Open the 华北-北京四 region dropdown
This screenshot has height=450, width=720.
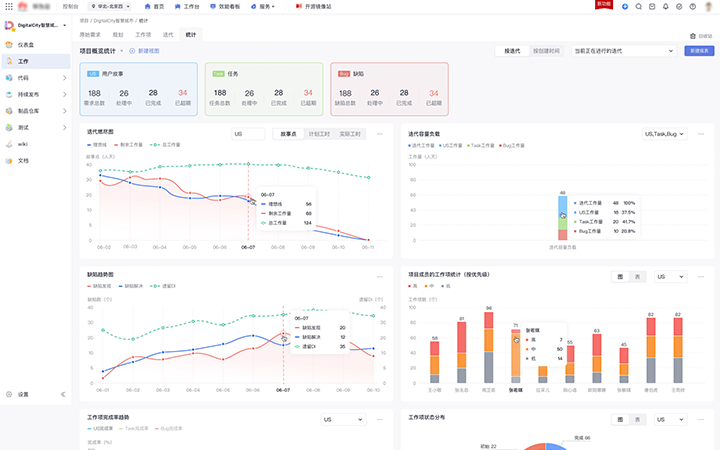point(110,6)
